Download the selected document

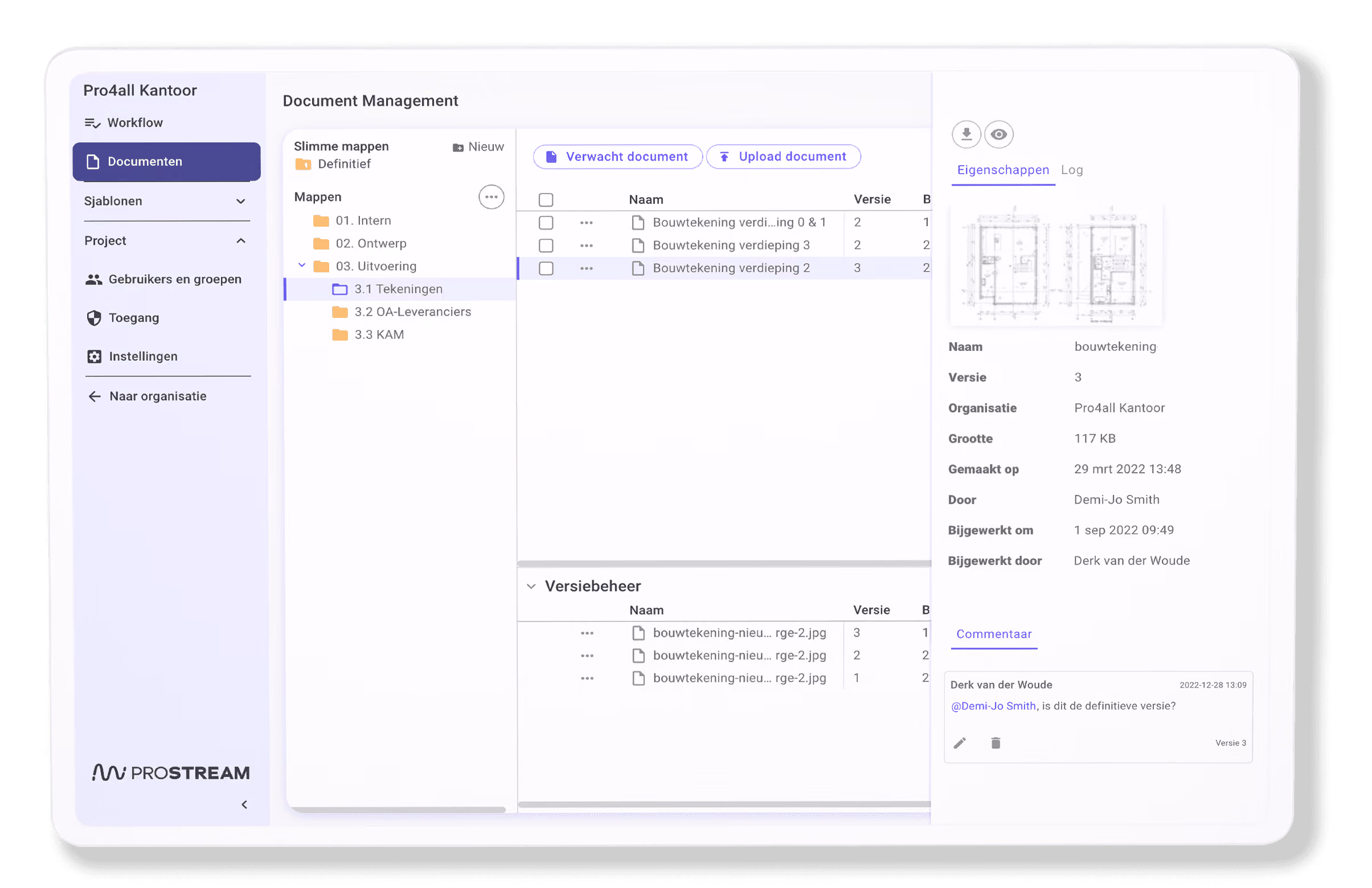pyautogui.click(x=966, y=134)
